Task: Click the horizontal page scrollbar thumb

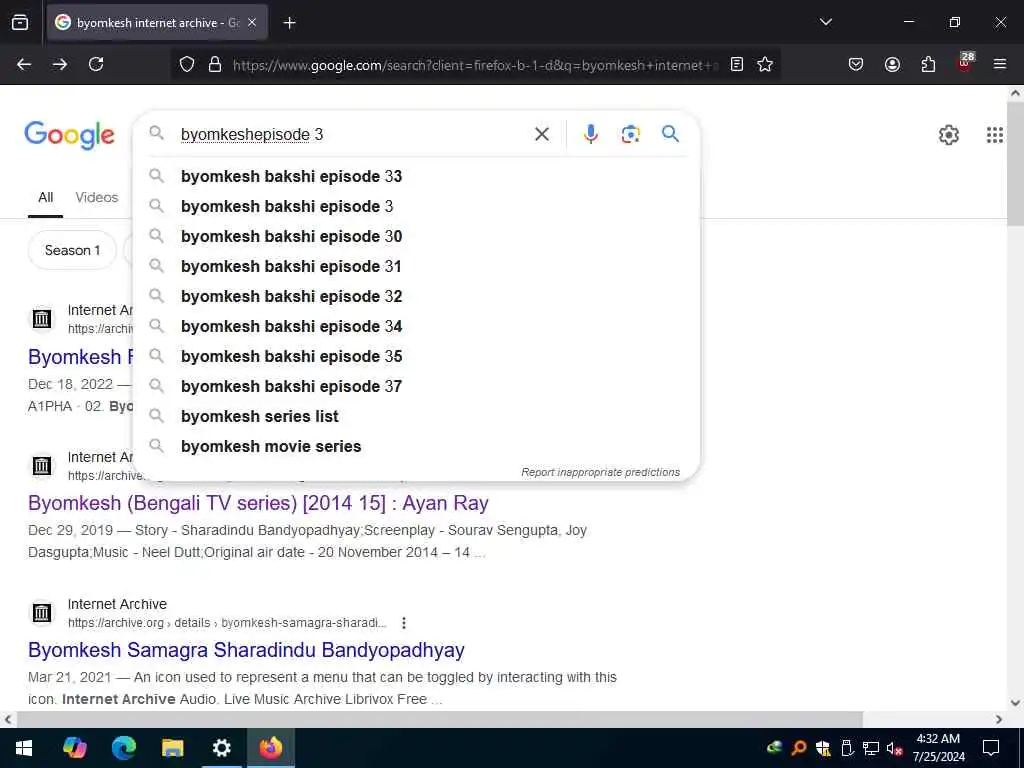Action: pos(439,719)
